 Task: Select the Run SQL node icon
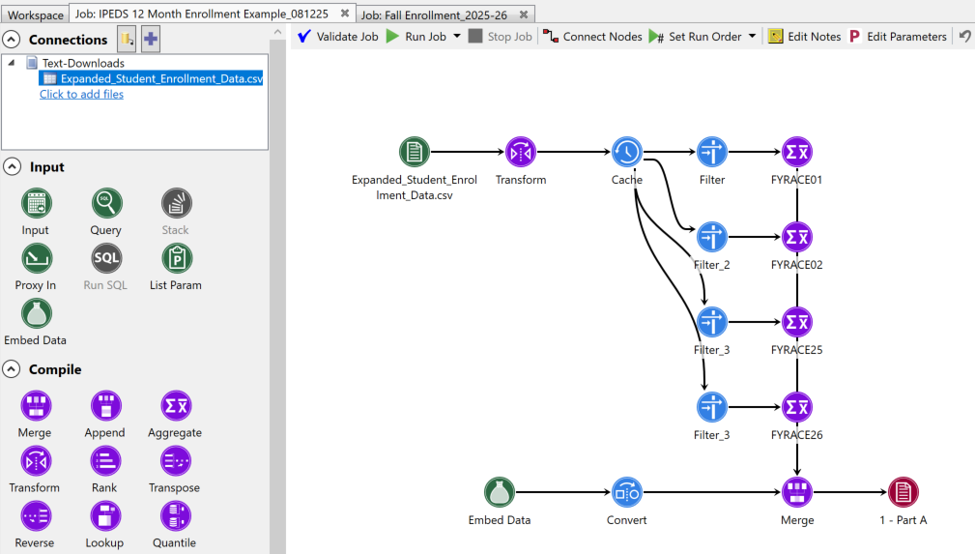(x=106, y=259)
